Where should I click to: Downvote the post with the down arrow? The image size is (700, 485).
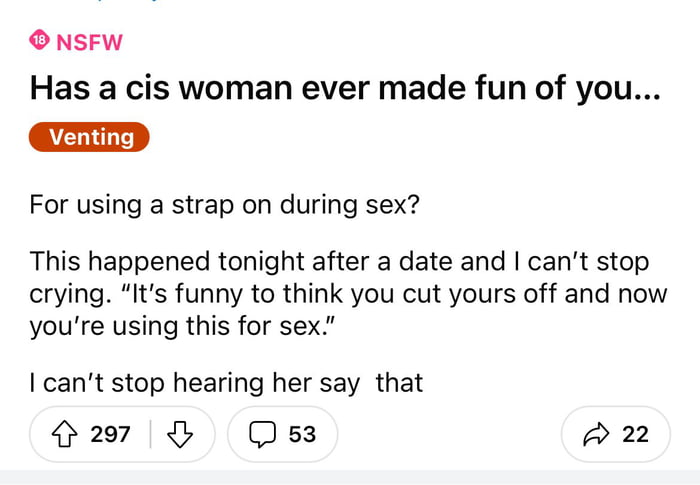(x=180, y=434)
